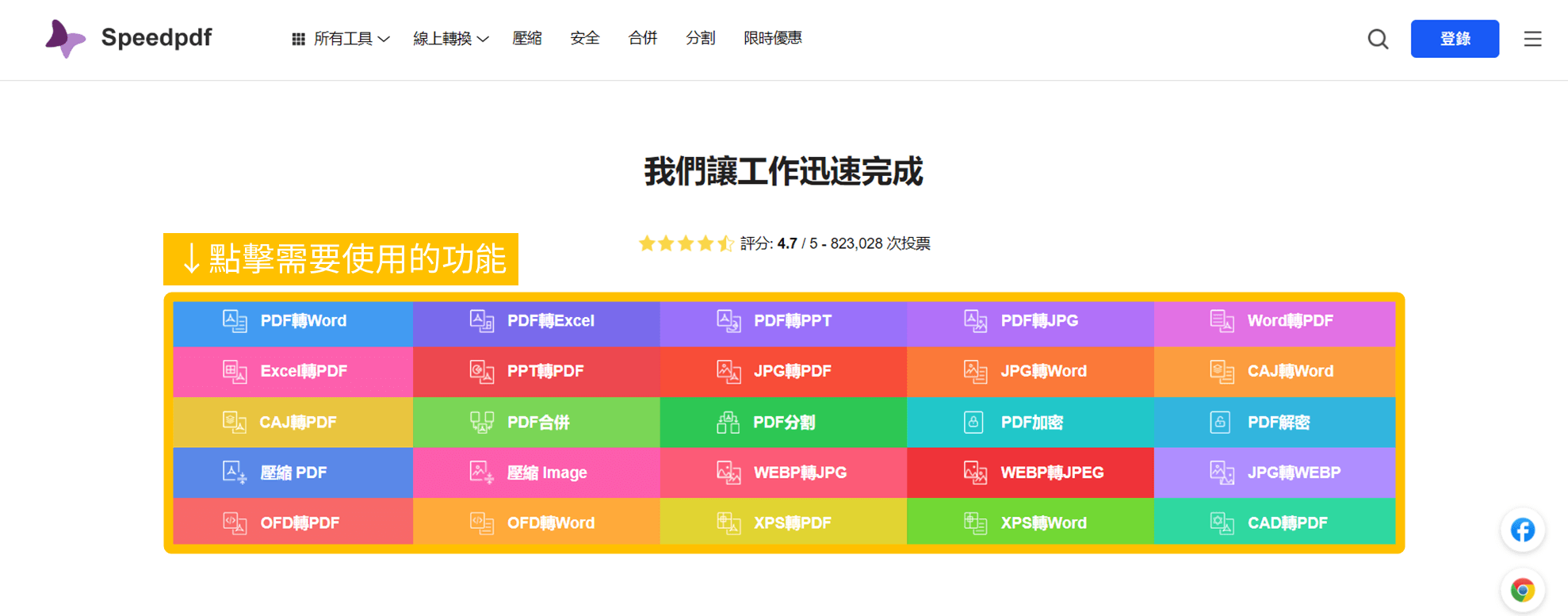Click the XPS轉PDF tile icon
Viewport: 1568px width, 616px height.
[729, 523]
